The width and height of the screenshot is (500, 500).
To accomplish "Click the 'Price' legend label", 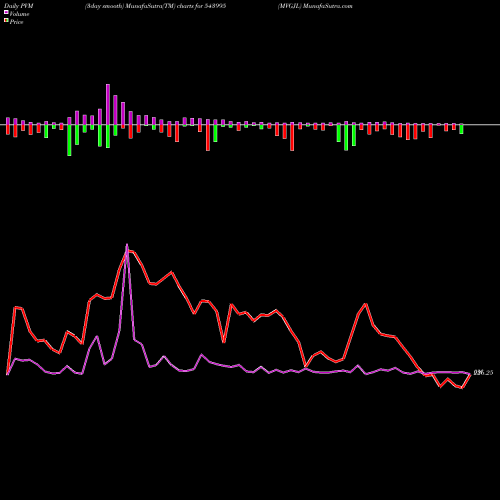I will click(x=16, y=22).
